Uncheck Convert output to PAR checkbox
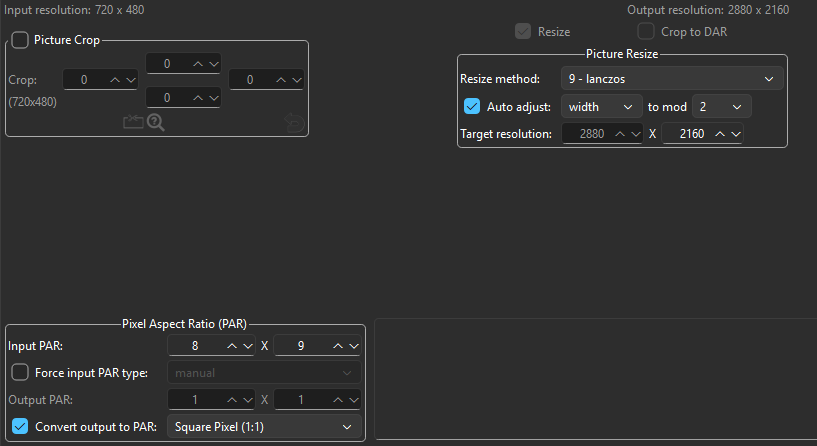817x446 pixels. [x=20, y=427]
